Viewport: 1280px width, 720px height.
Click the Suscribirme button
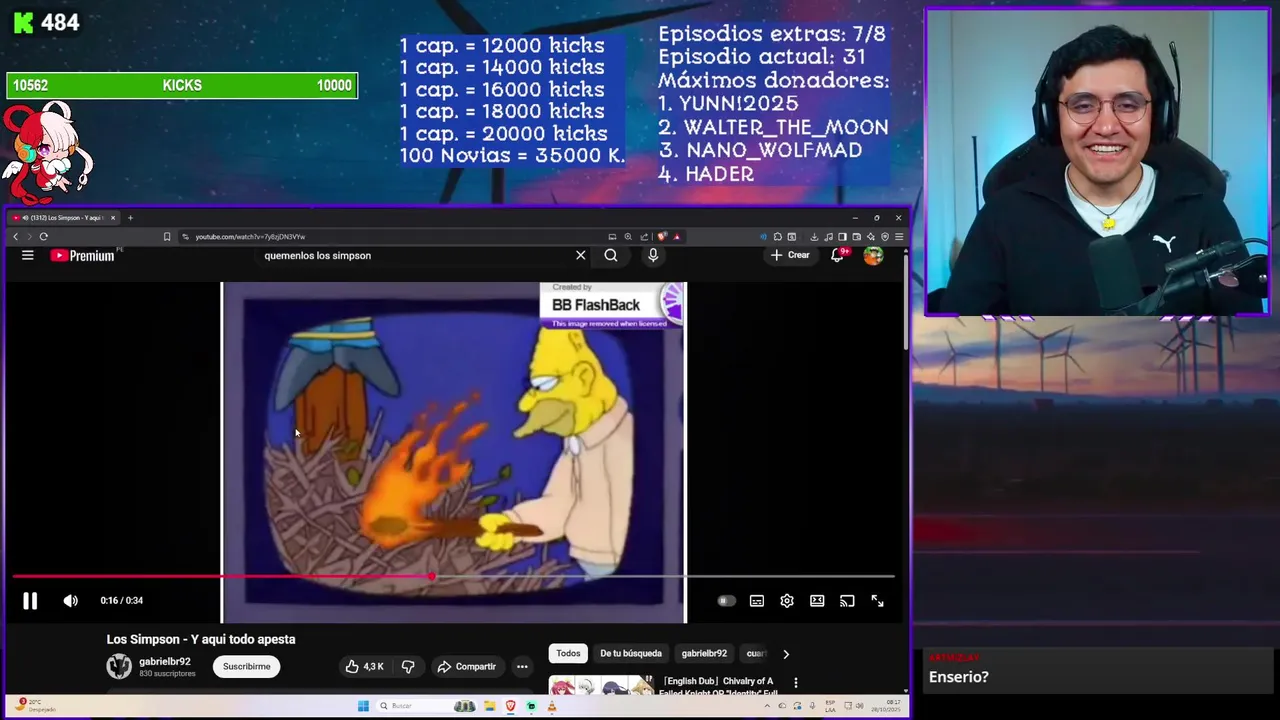(x=246, y=666)
